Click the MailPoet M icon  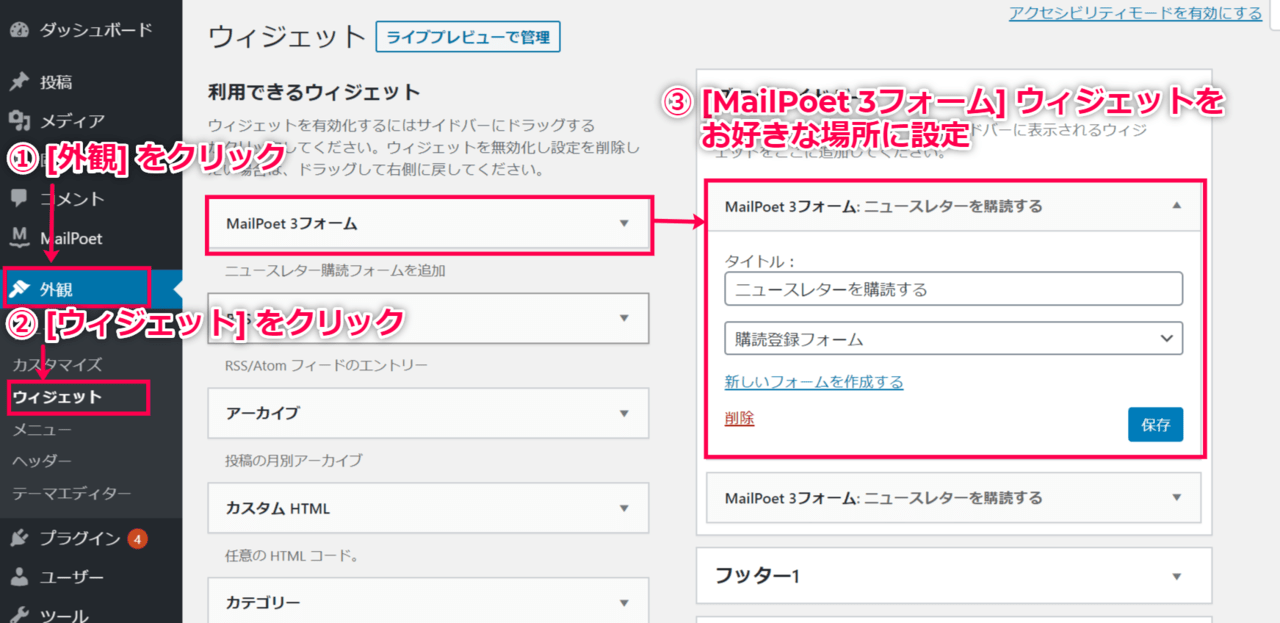coord(19,238)
